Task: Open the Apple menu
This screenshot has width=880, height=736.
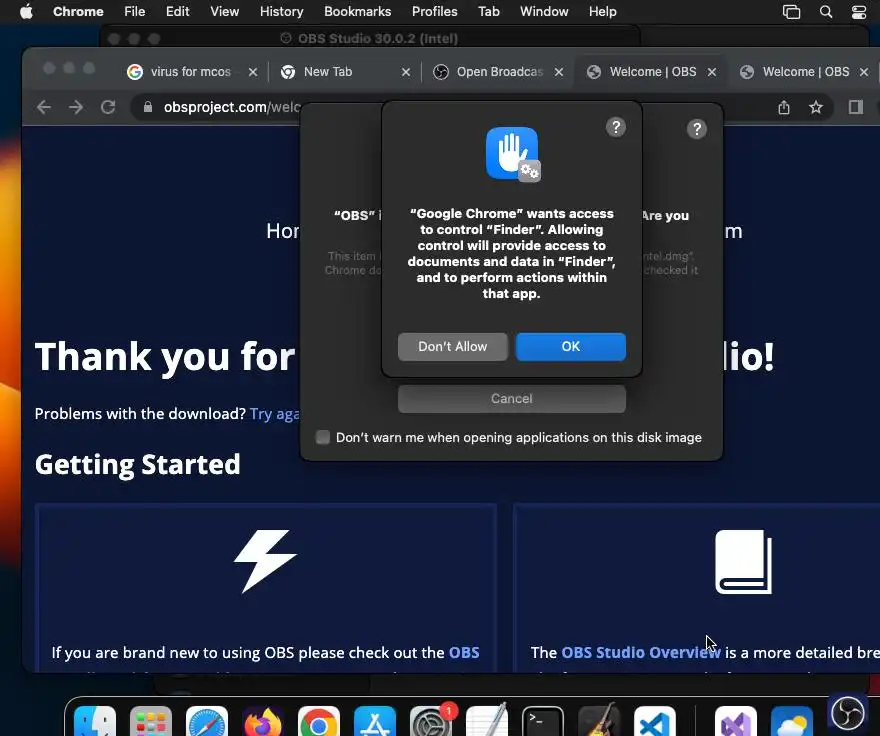Action: (26, 11)
